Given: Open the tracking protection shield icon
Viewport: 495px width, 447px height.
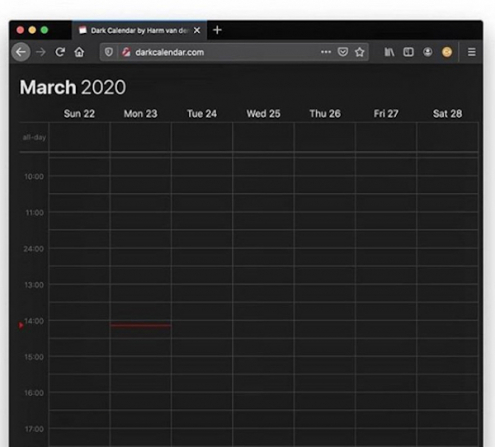Looking at the screenshot, I should click(x=109, y=52).
